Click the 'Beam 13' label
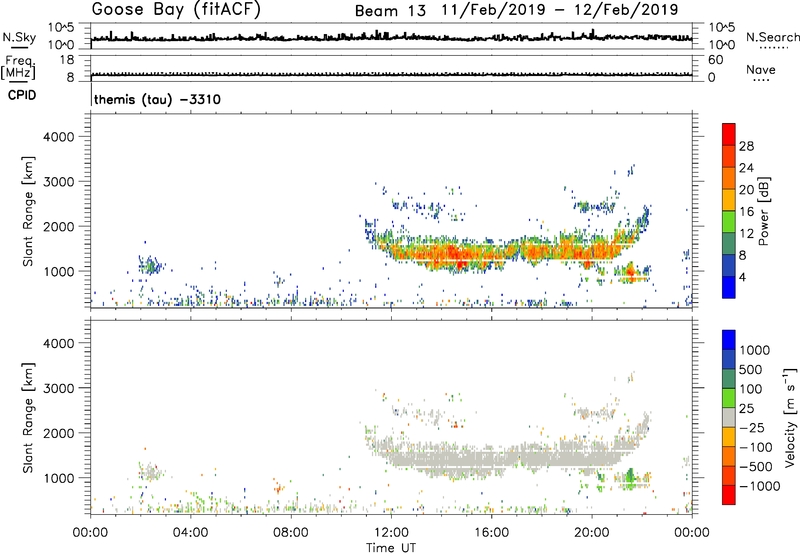800x554 pixels. coord(390,11)
